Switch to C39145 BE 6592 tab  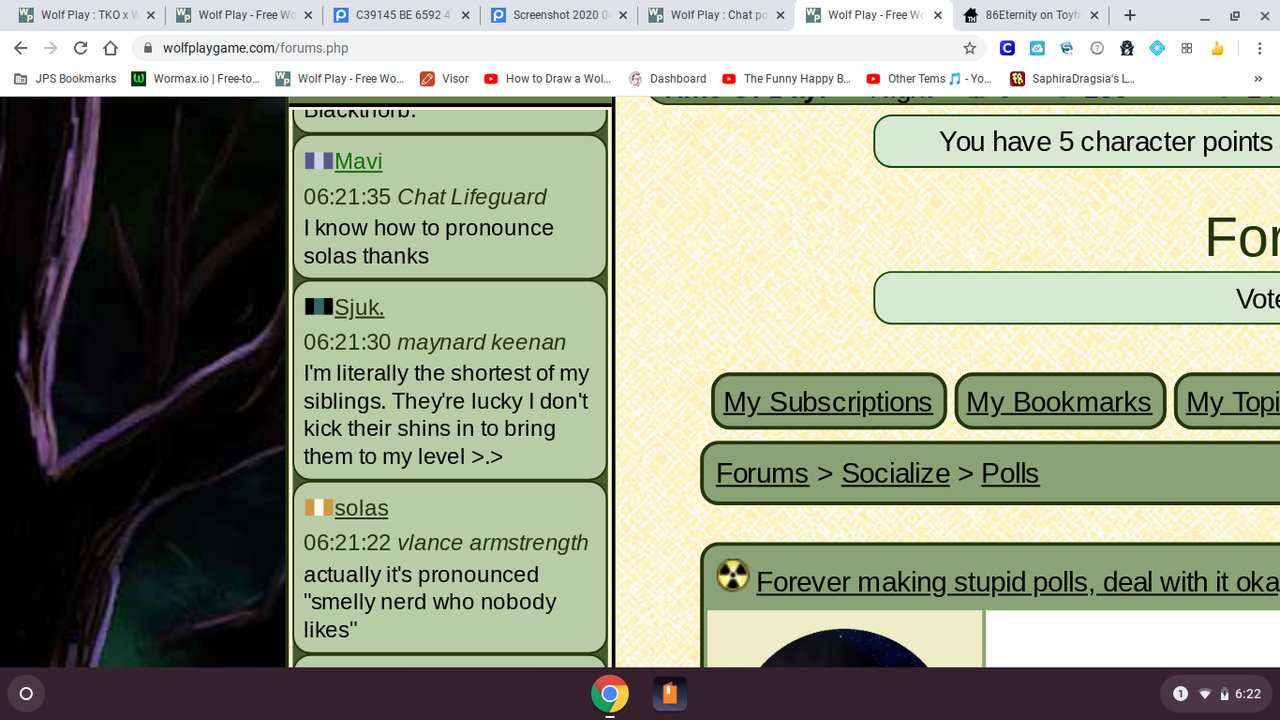coord(401,15)
